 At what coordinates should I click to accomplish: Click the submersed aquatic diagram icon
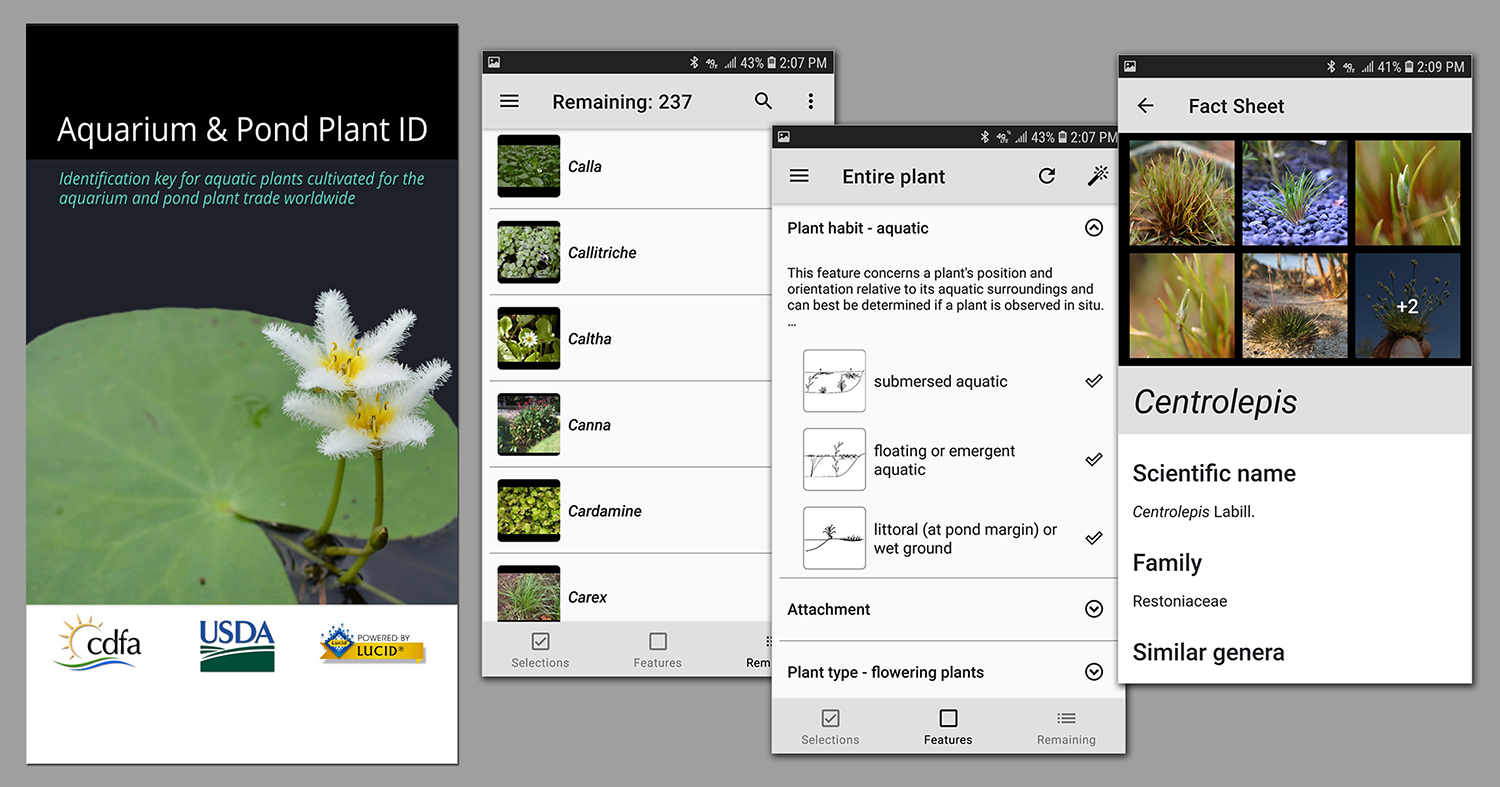pos(834,381)
